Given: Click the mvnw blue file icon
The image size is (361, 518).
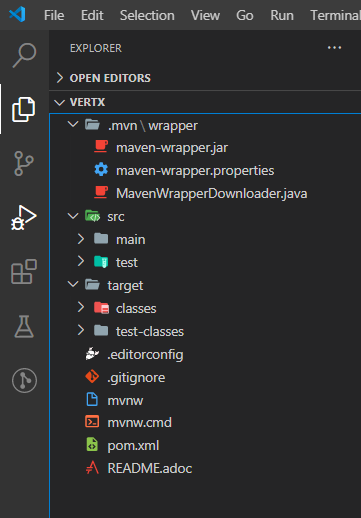Looking at the screenshot, I should [92, 399].
